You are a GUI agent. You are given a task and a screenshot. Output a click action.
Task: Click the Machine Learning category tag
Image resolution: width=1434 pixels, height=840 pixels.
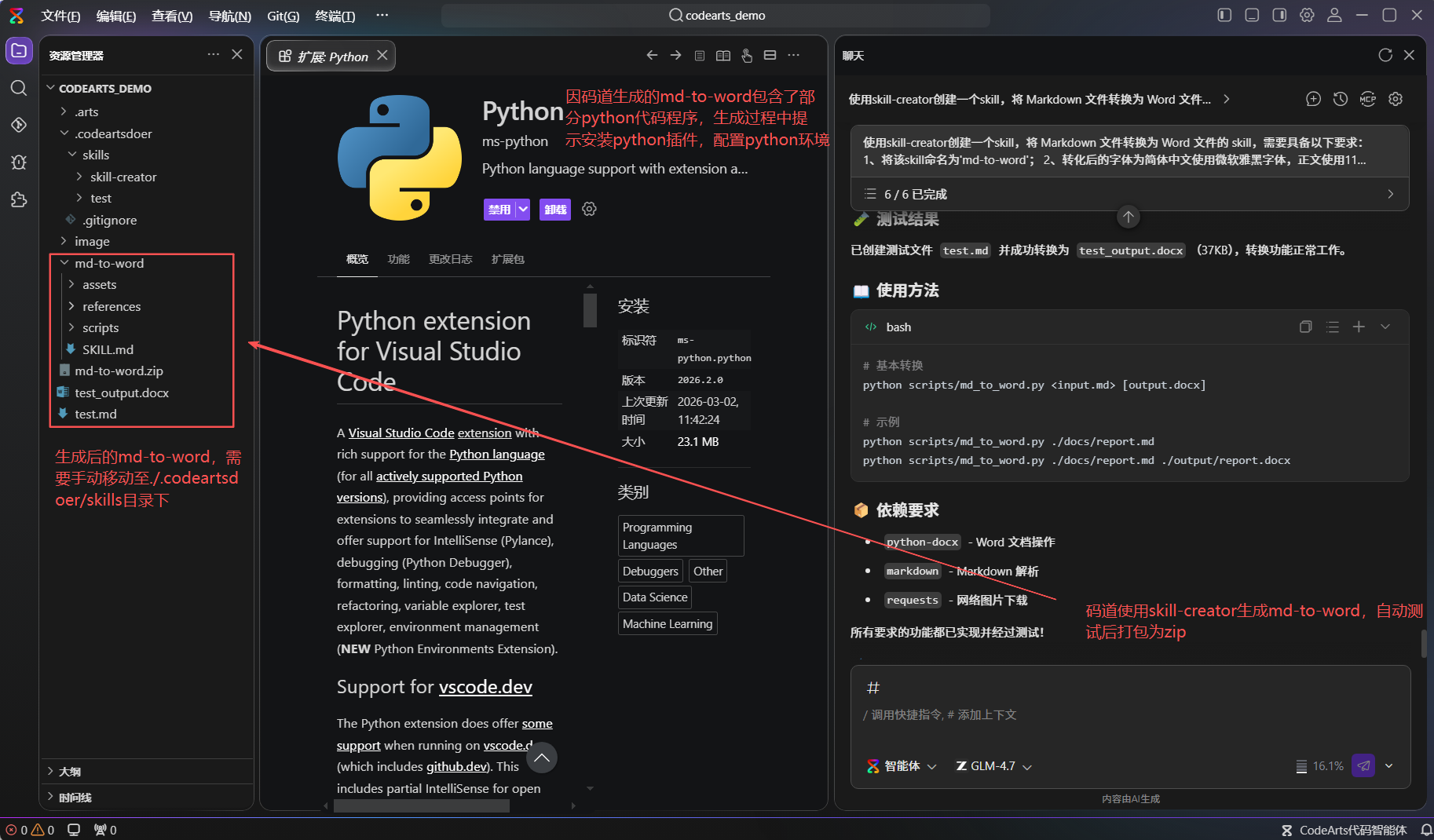point(668,623)
